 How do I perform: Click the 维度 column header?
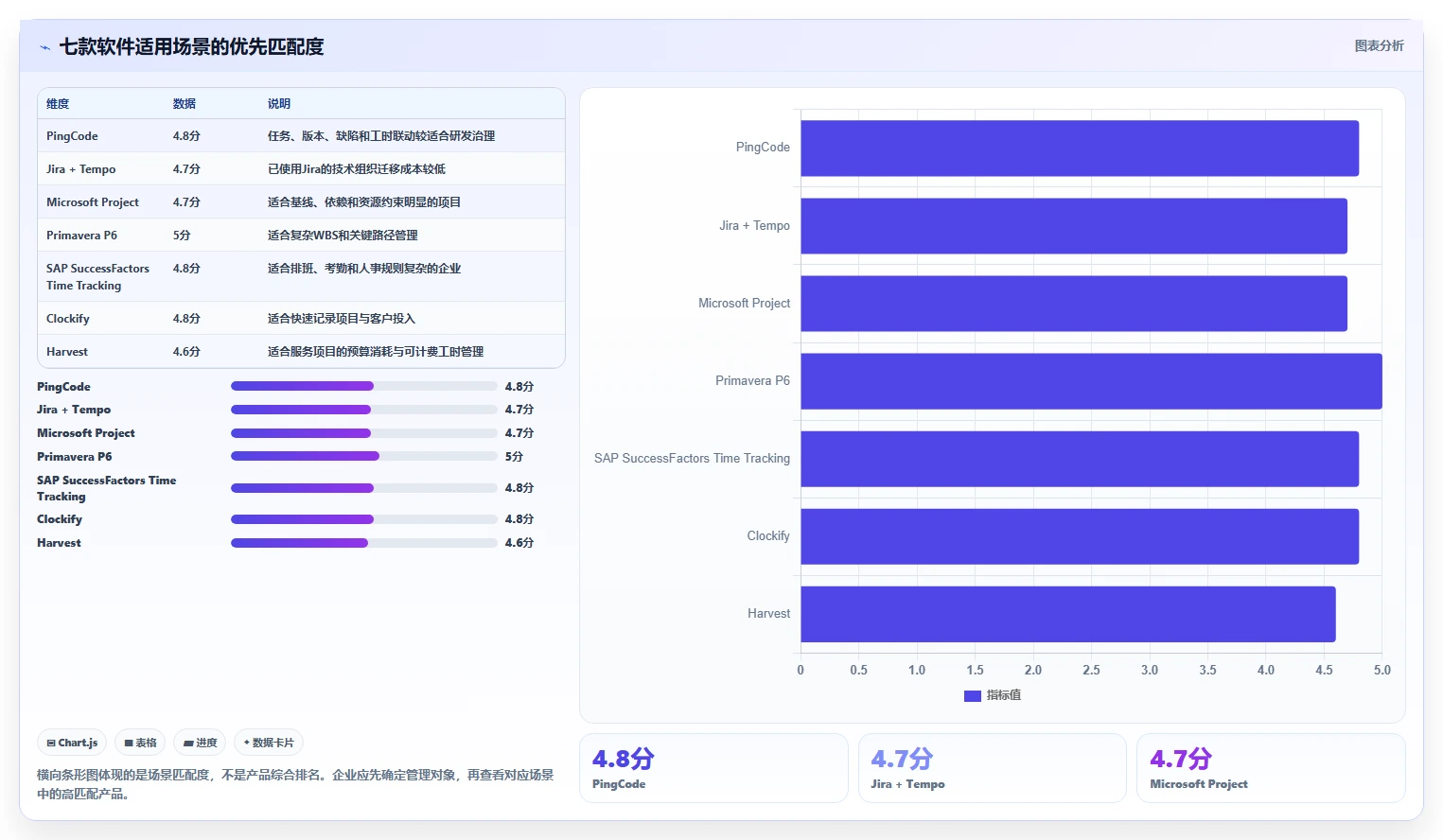click(58, 104)
